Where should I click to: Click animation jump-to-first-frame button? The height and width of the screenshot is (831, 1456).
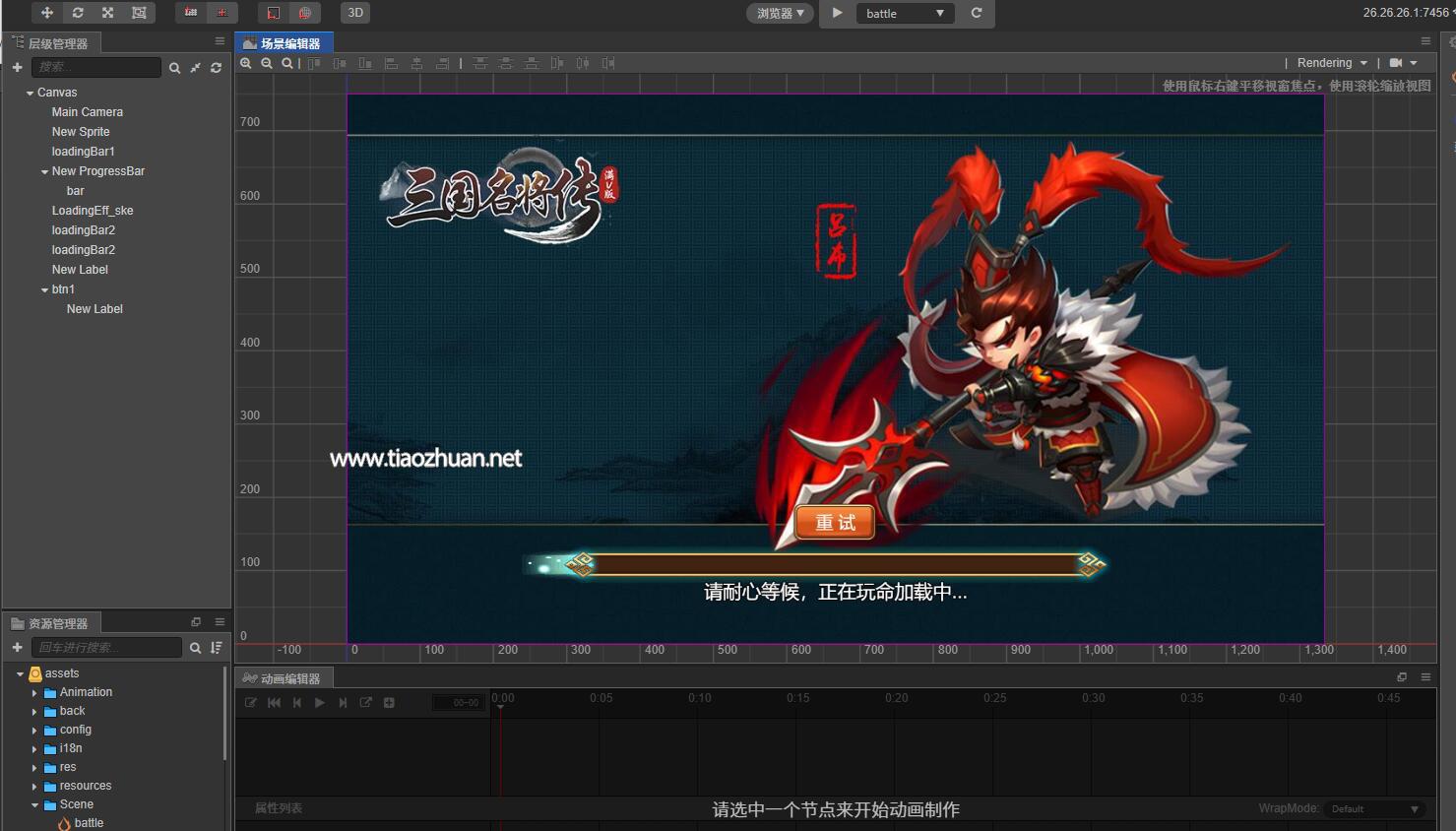(274, 703)
